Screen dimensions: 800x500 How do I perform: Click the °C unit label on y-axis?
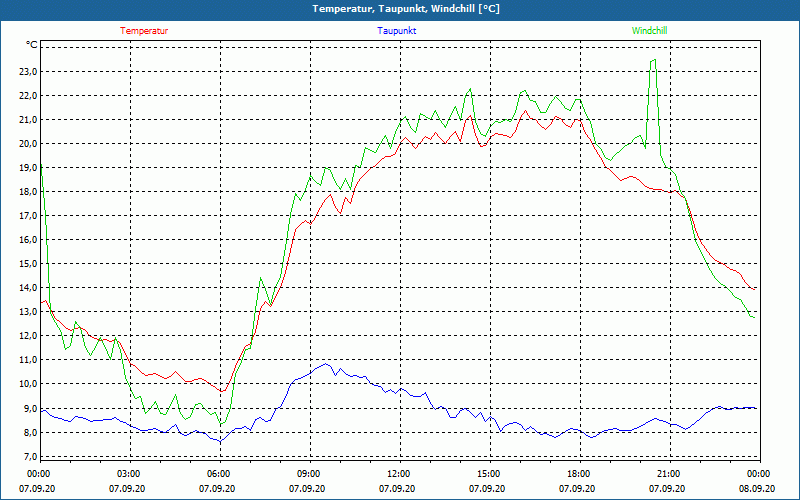pyautogui.click(x=32, y=45)
